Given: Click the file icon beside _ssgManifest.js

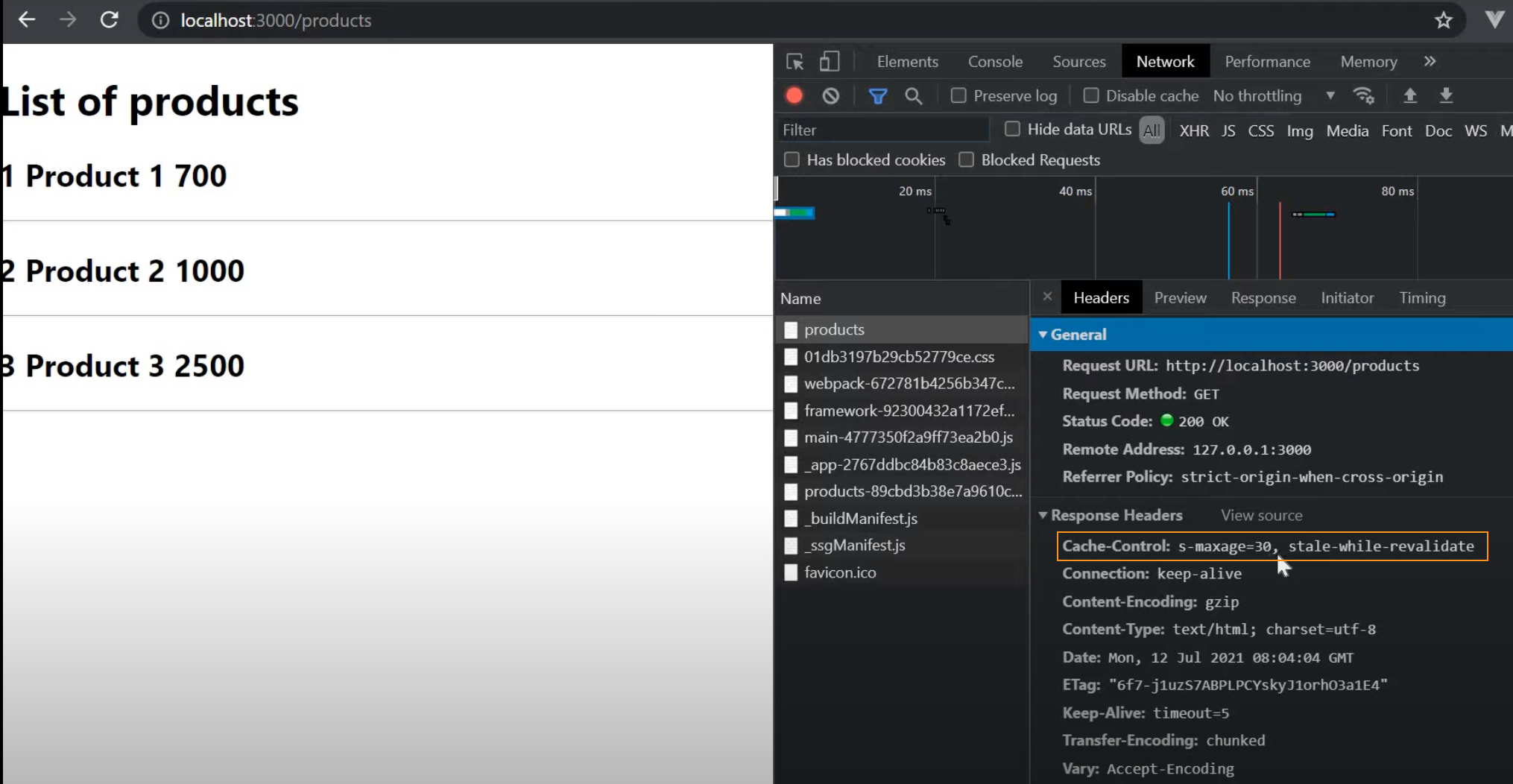Looking at the screenshot, I should (x=791, y=546).
